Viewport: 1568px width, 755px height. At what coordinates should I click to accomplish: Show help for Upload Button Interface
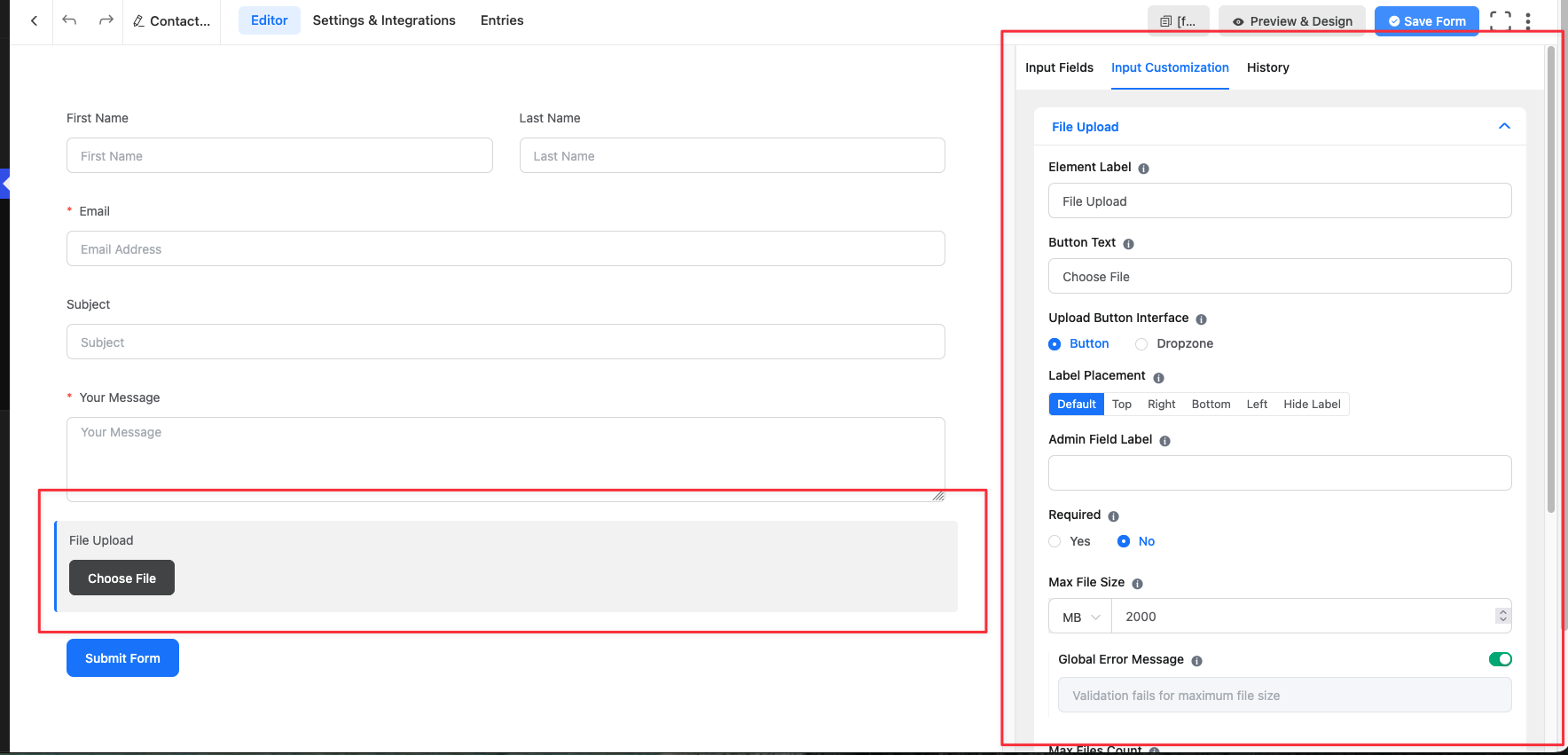(1201, 319)
